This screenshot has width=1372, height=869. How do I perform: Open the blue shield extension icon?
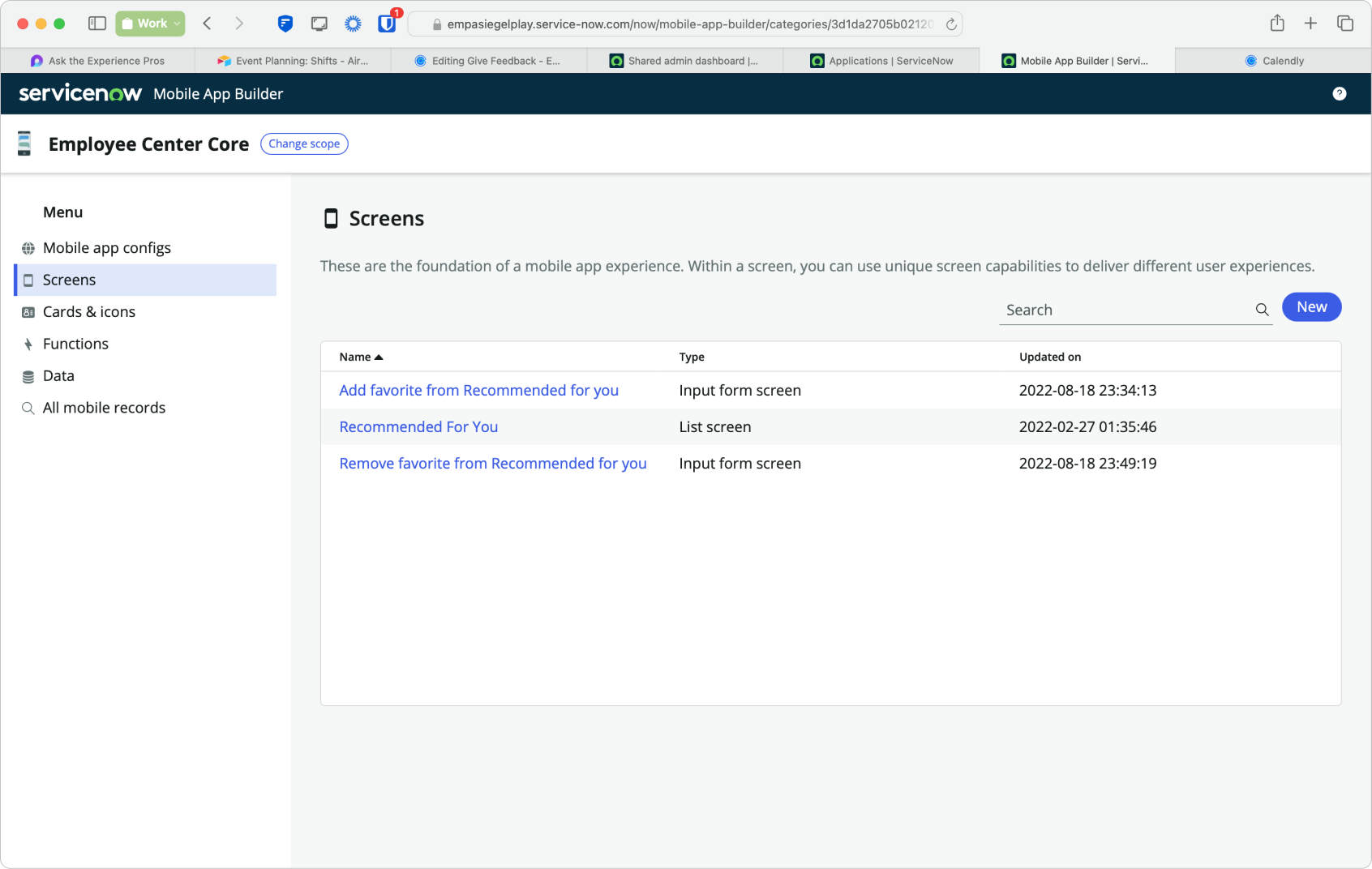coord(285,24)
